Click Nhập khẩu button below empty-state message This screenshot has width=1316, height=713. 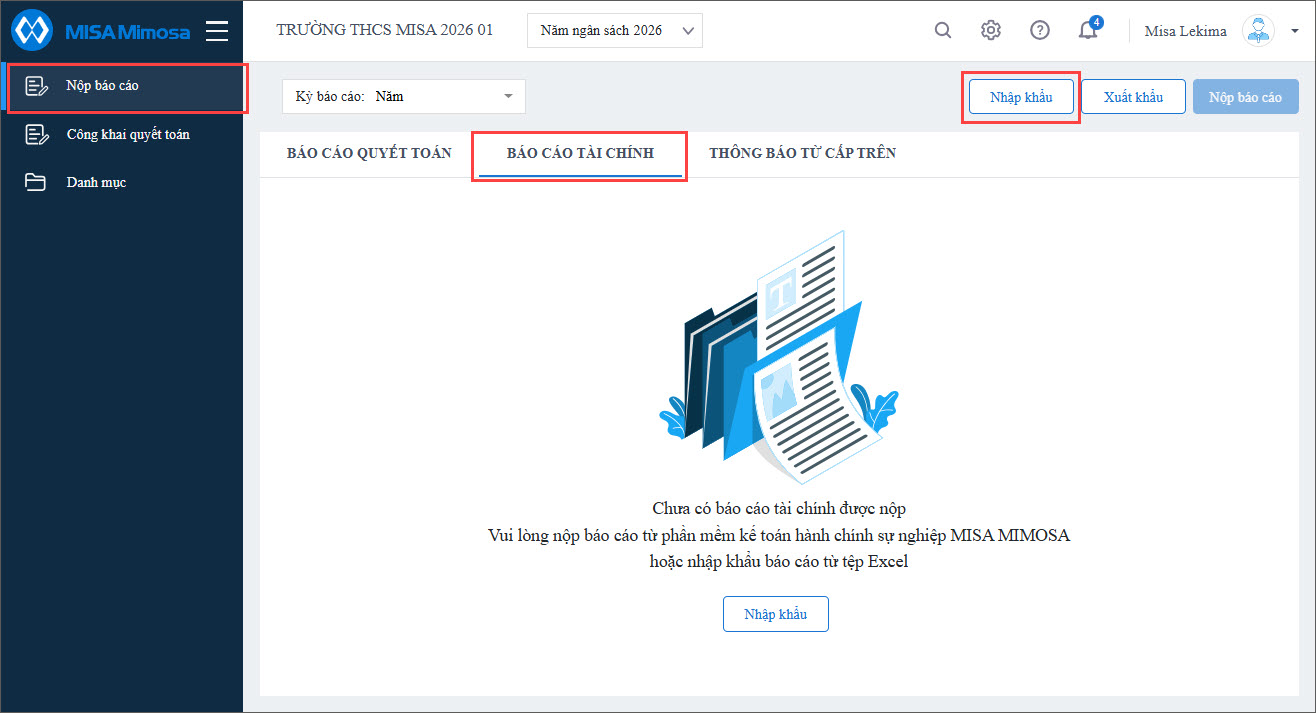[776, 614]
